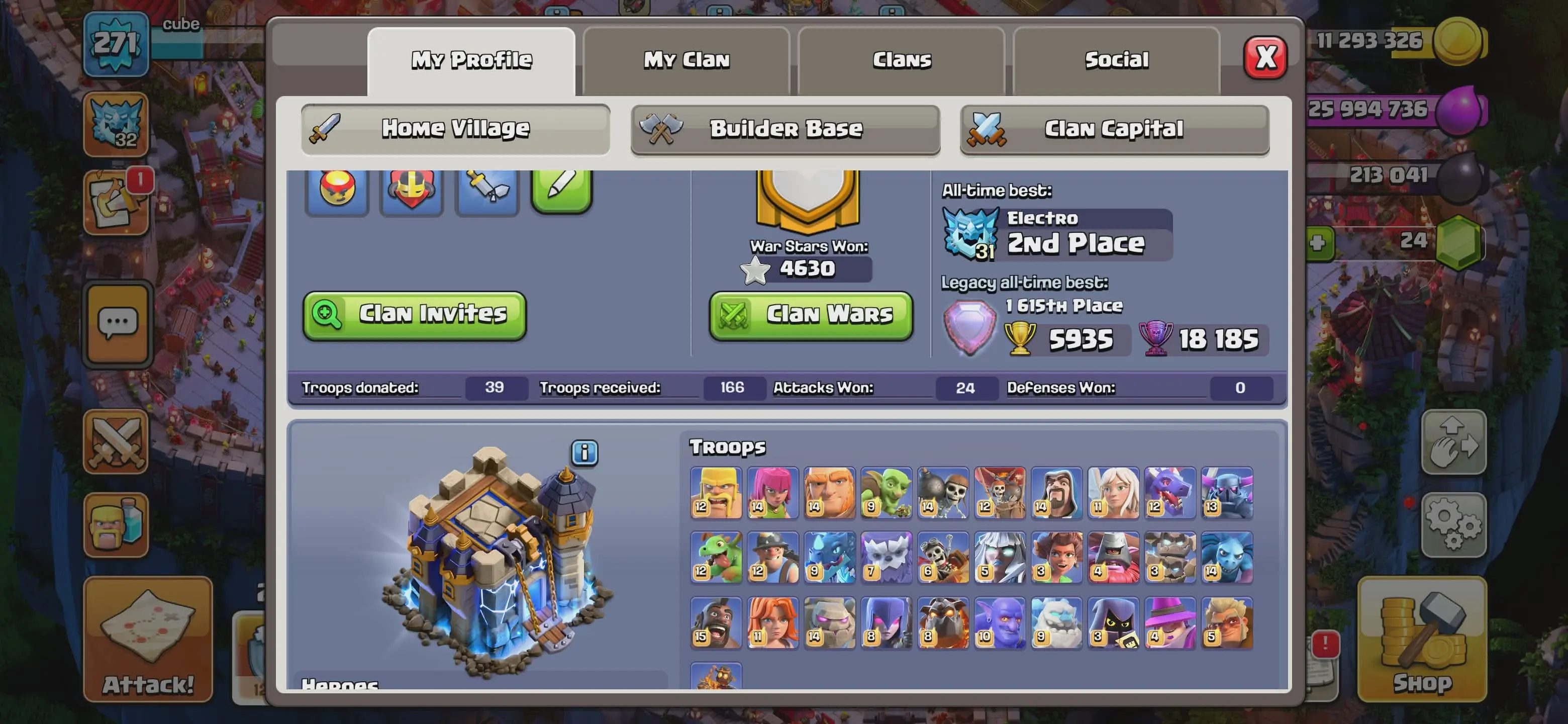Select the Barbarian troop icon
Viewport: 1568px width, 724px height.
(x=716, y=493)
